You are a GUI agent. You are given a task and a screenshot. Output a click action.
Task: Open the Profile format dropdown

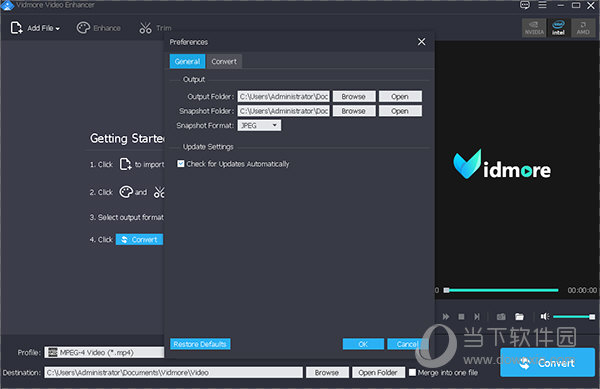[104, 352]
